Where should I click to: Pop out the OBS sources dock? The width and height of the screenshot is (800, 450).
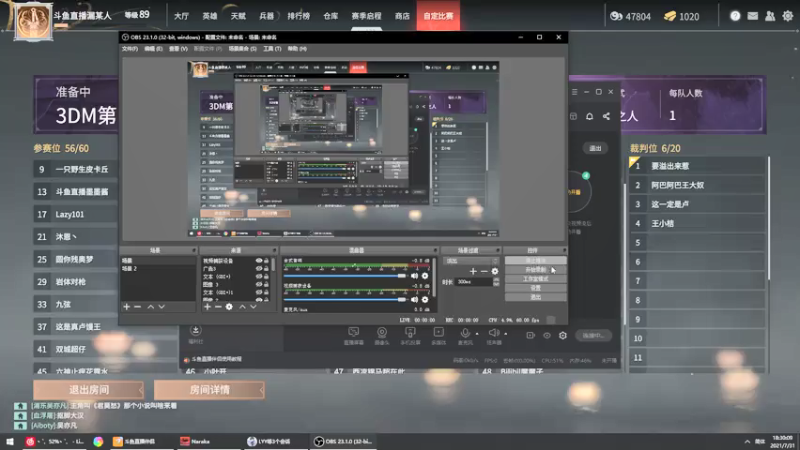click(274, 251)
